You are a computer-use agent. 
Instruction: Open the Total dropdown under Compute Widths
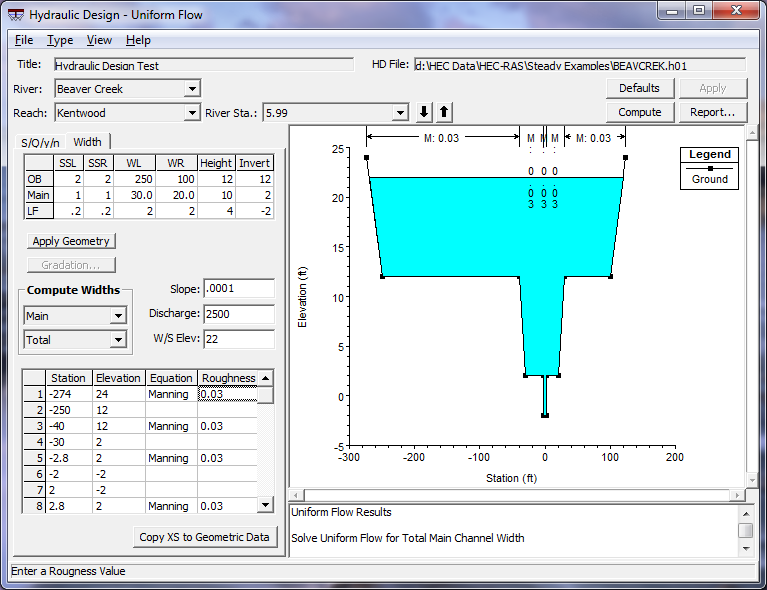coord(118,340)
